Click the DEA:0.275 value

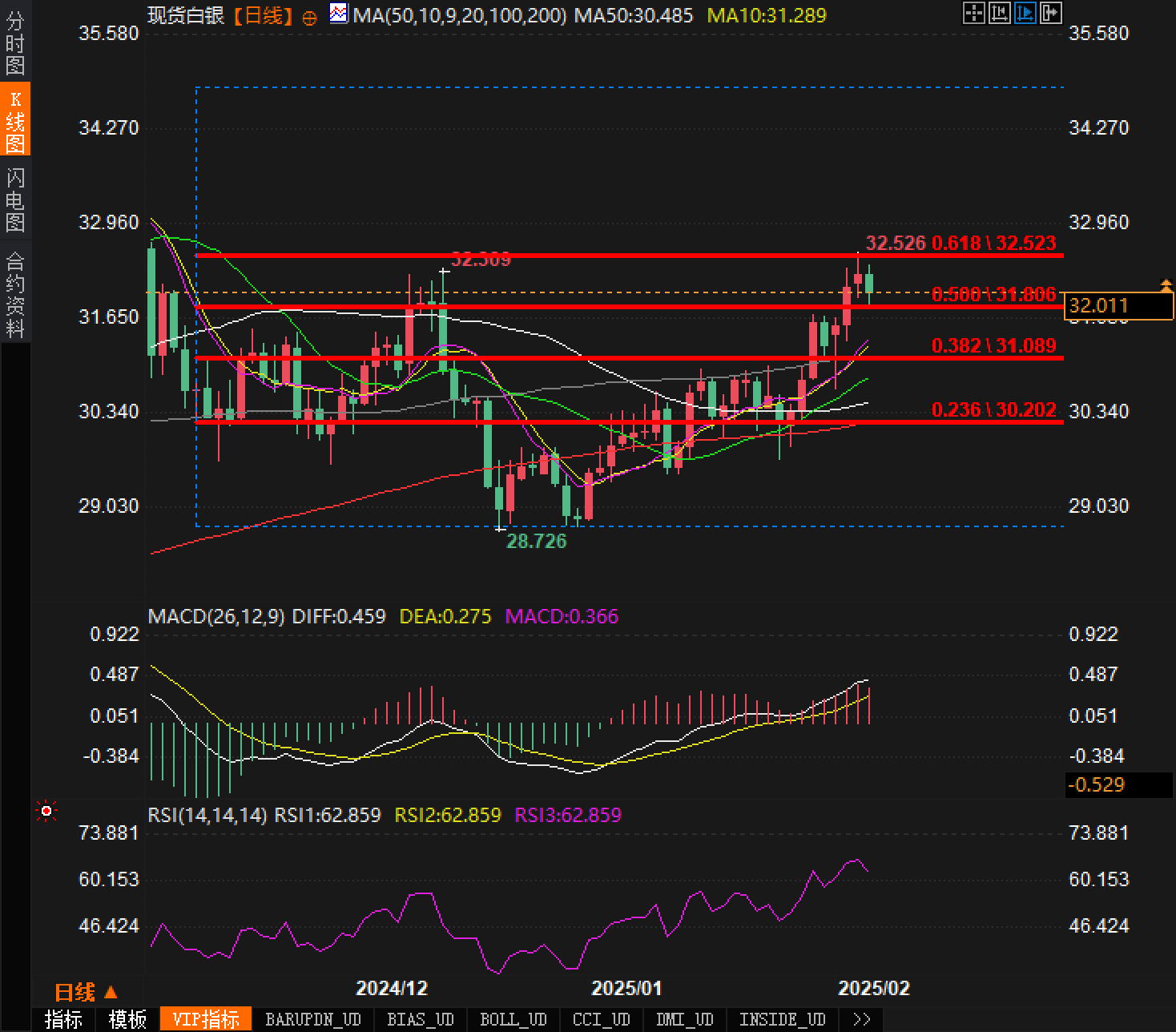pyautogui.click(x=445, y=616)
